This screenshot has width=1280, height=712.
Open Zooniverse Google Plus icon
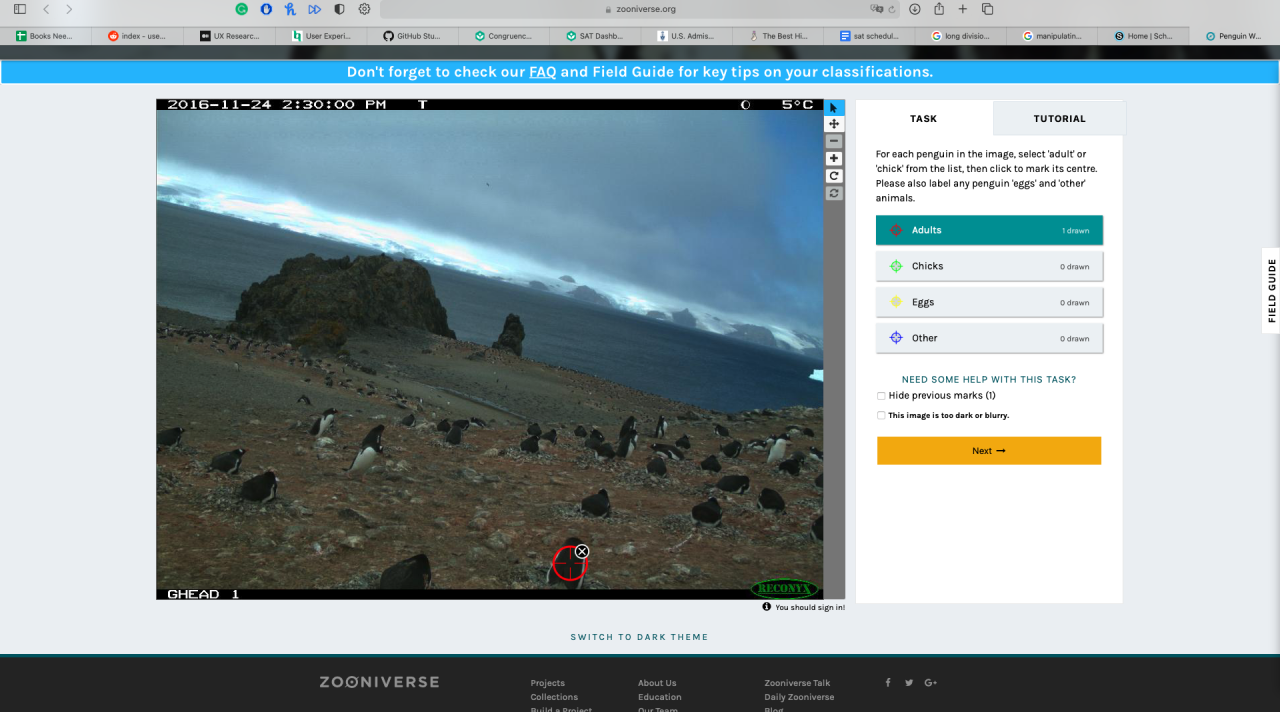coord(931,682)
